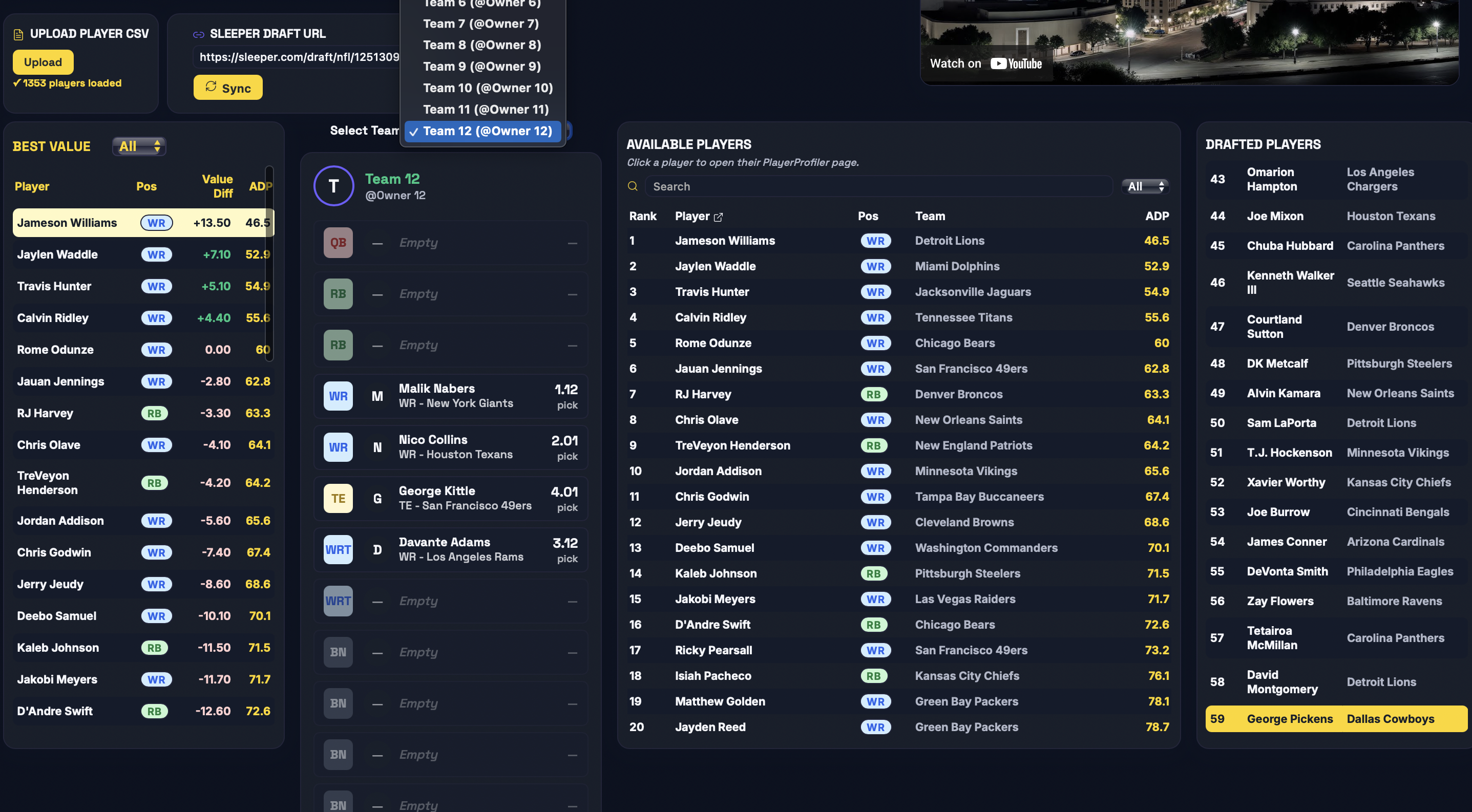Choose Team 11 (@Owner 11) from the list
The height and width of the screenshot is (812, 1472).
[486, 109]
